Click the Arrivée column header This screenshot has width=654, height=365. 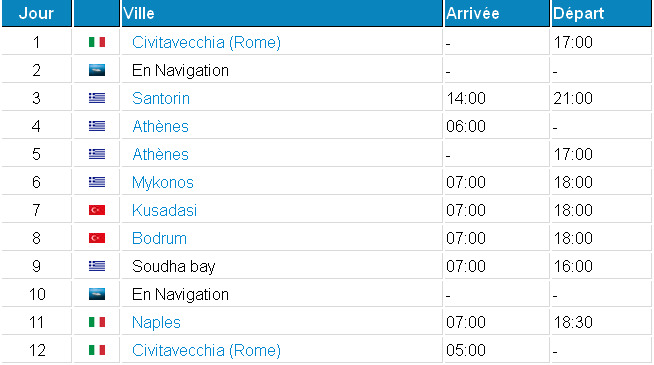(x=497, y=13)
